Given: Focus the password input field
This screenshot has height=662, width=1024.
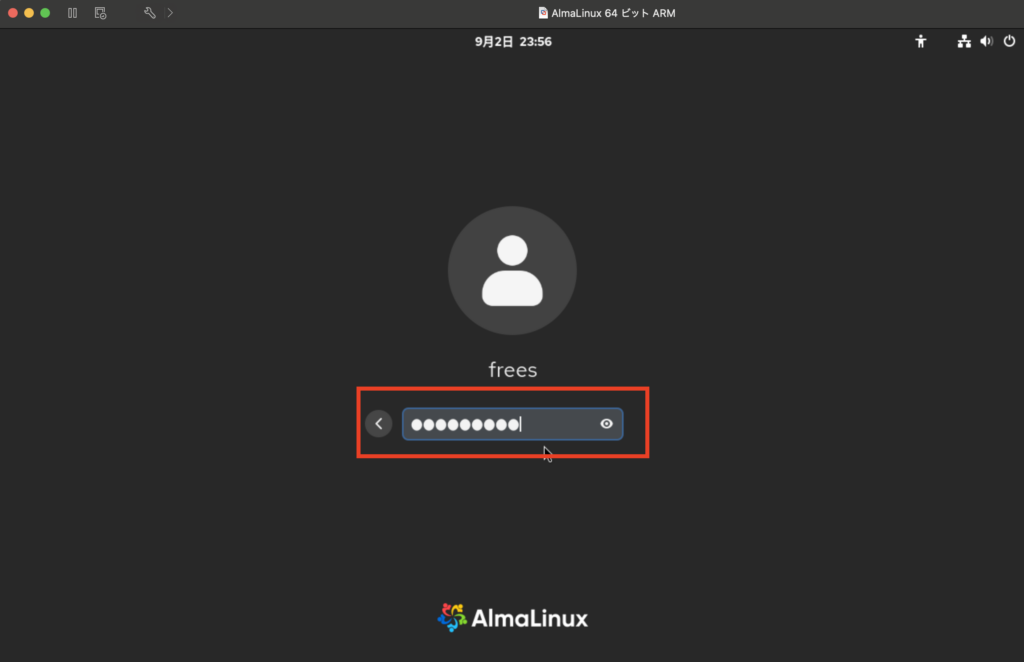Looking at the screenshot, I should (513, 424).
